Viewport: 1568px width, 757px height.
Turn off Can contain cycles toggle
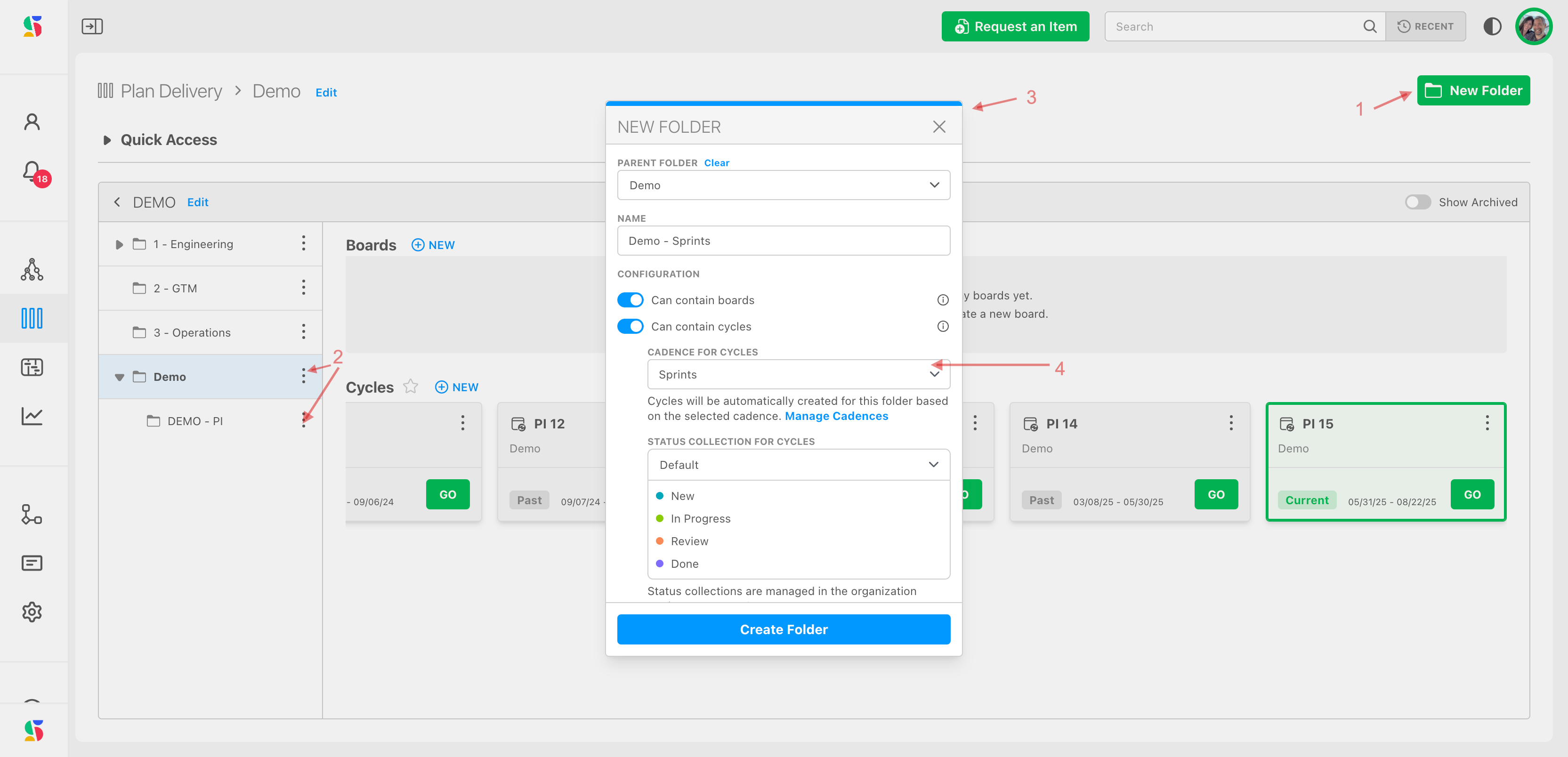(x=630, y=326)
